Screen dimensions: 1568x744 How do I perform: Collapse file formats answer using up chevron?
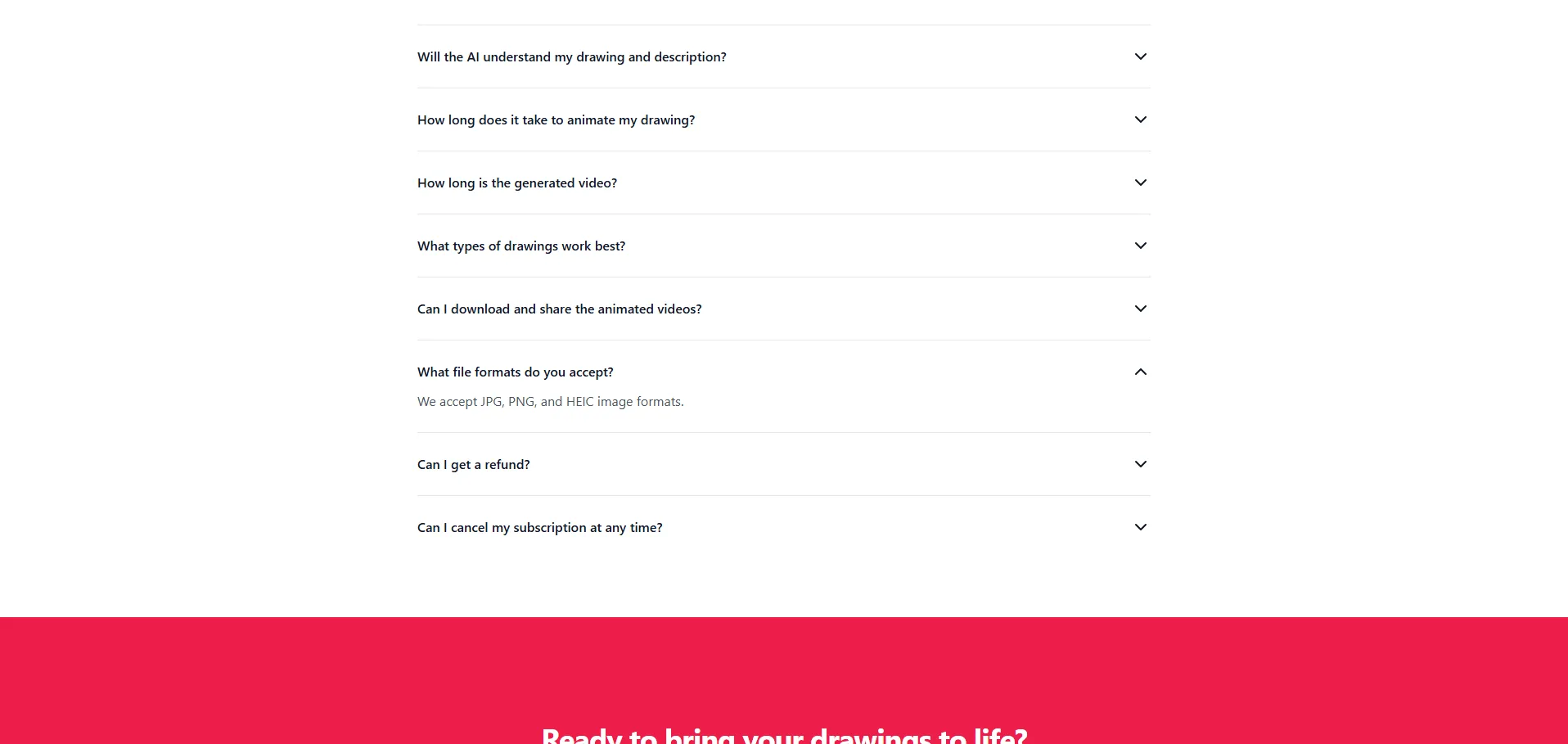coord(1140,372)
